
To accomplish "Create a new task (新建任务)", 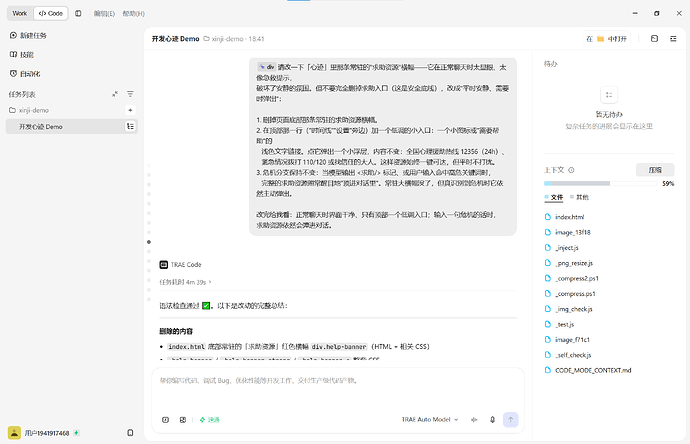I will pos(28,35).
